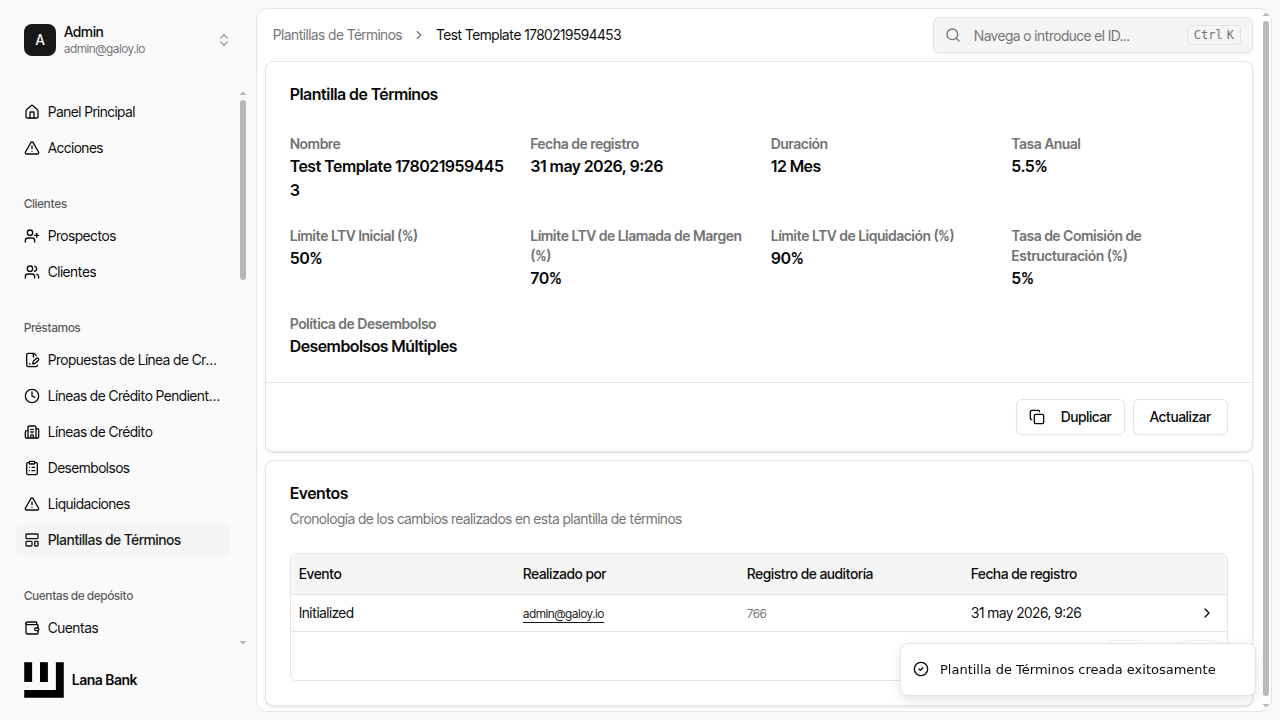Image resolution: width=1280 pixels, height=720 pixels.
Task: Click the search magnifier icon
Action: [954, 35]
